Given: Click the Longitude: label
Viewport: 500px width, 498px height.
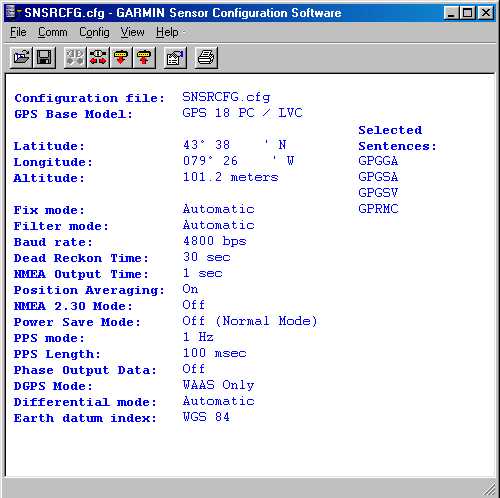Looking at the screenshot, I should click(53, 162).
